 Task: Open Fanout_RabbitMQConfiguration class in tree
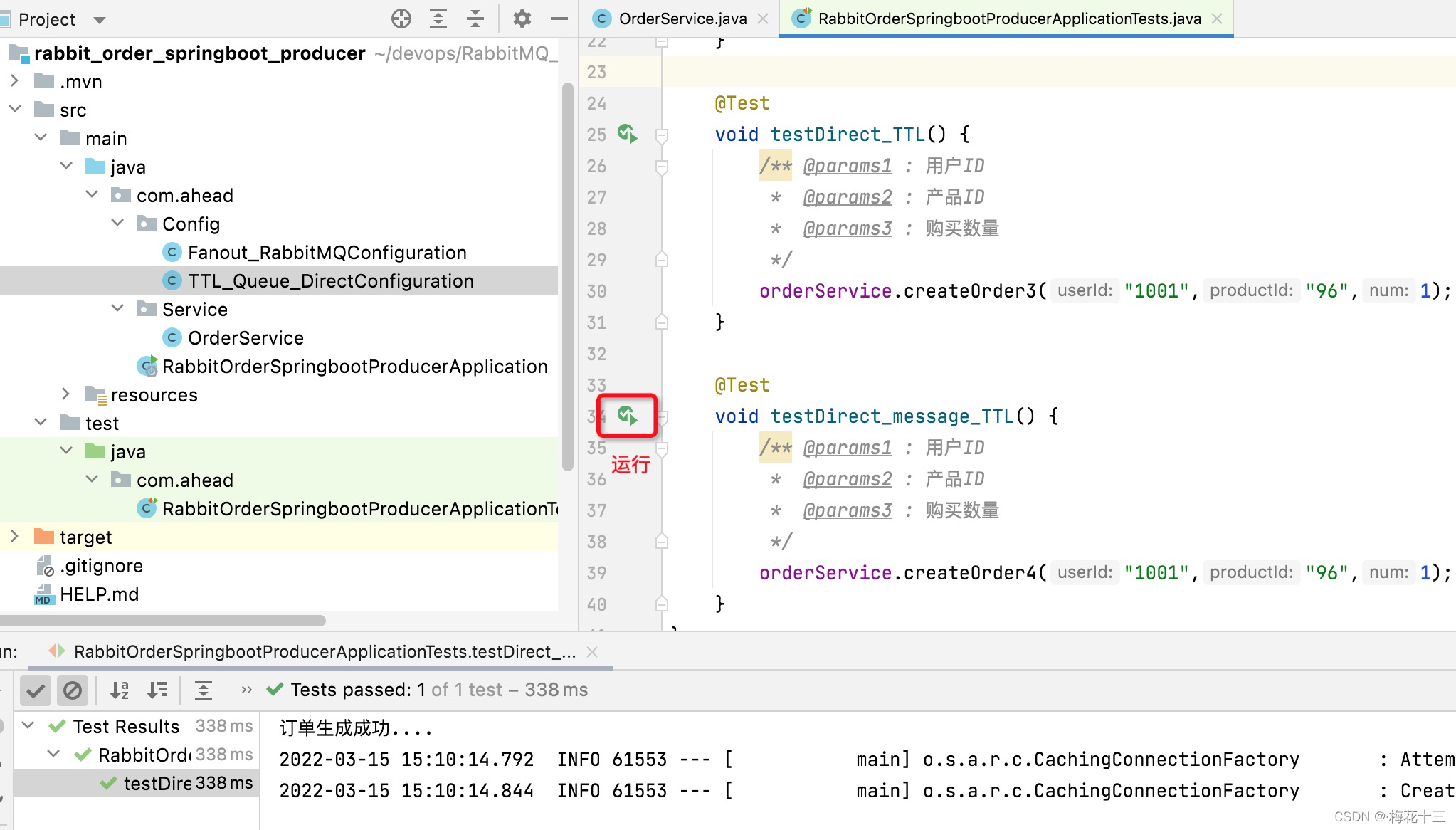coord(327,252)
